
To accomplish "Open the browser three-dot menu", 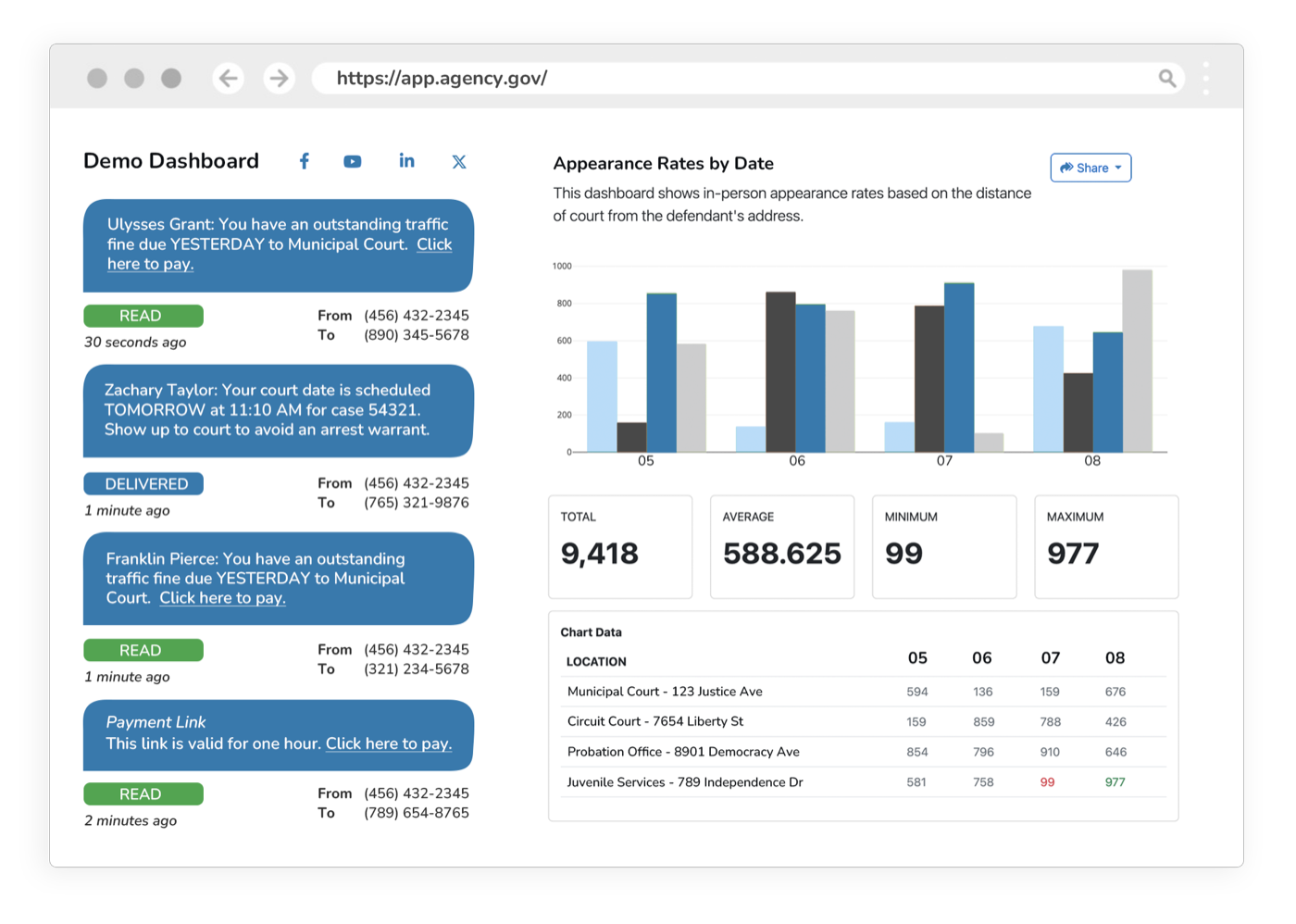I will 1206,79.
